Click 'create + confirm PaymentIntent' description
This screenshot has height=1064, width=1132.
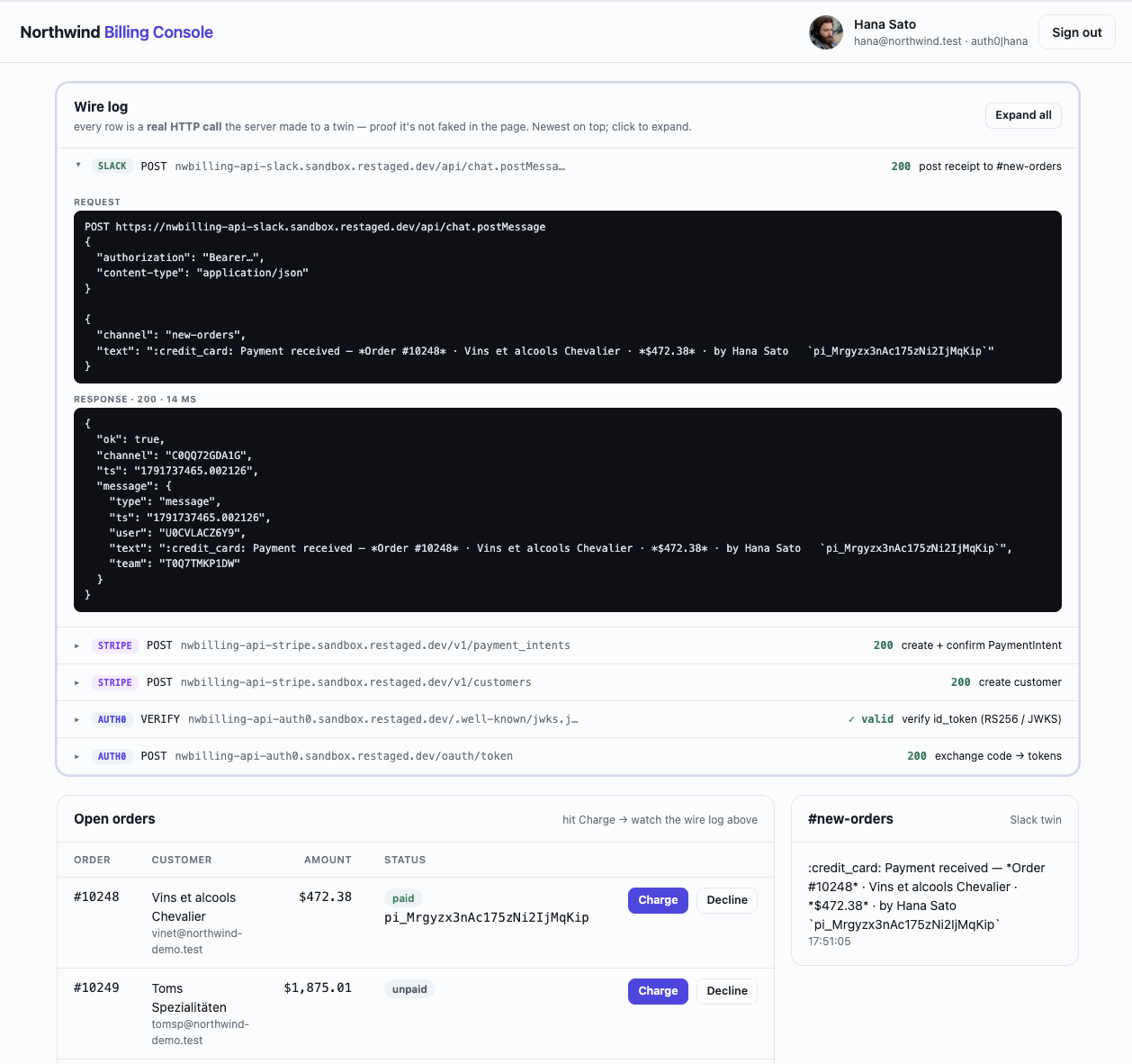[981, 645]
